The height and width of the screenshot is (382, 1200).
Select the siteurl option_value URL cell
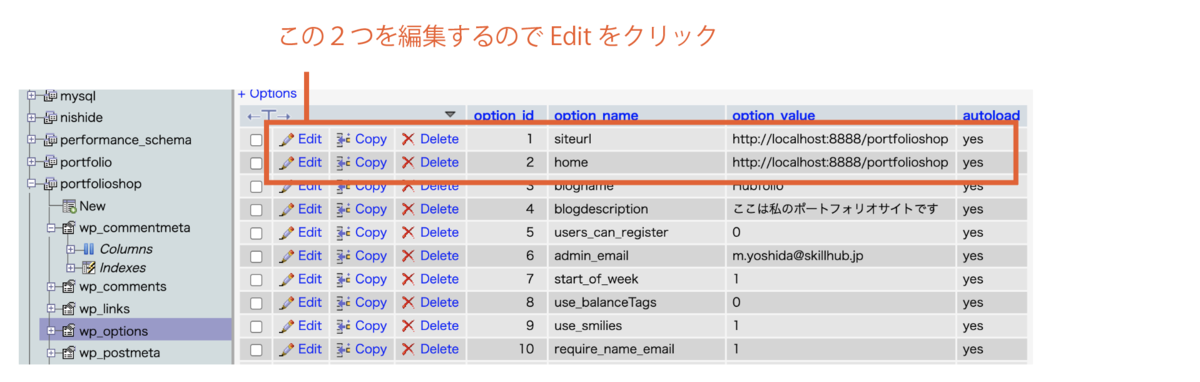[840, 139]
